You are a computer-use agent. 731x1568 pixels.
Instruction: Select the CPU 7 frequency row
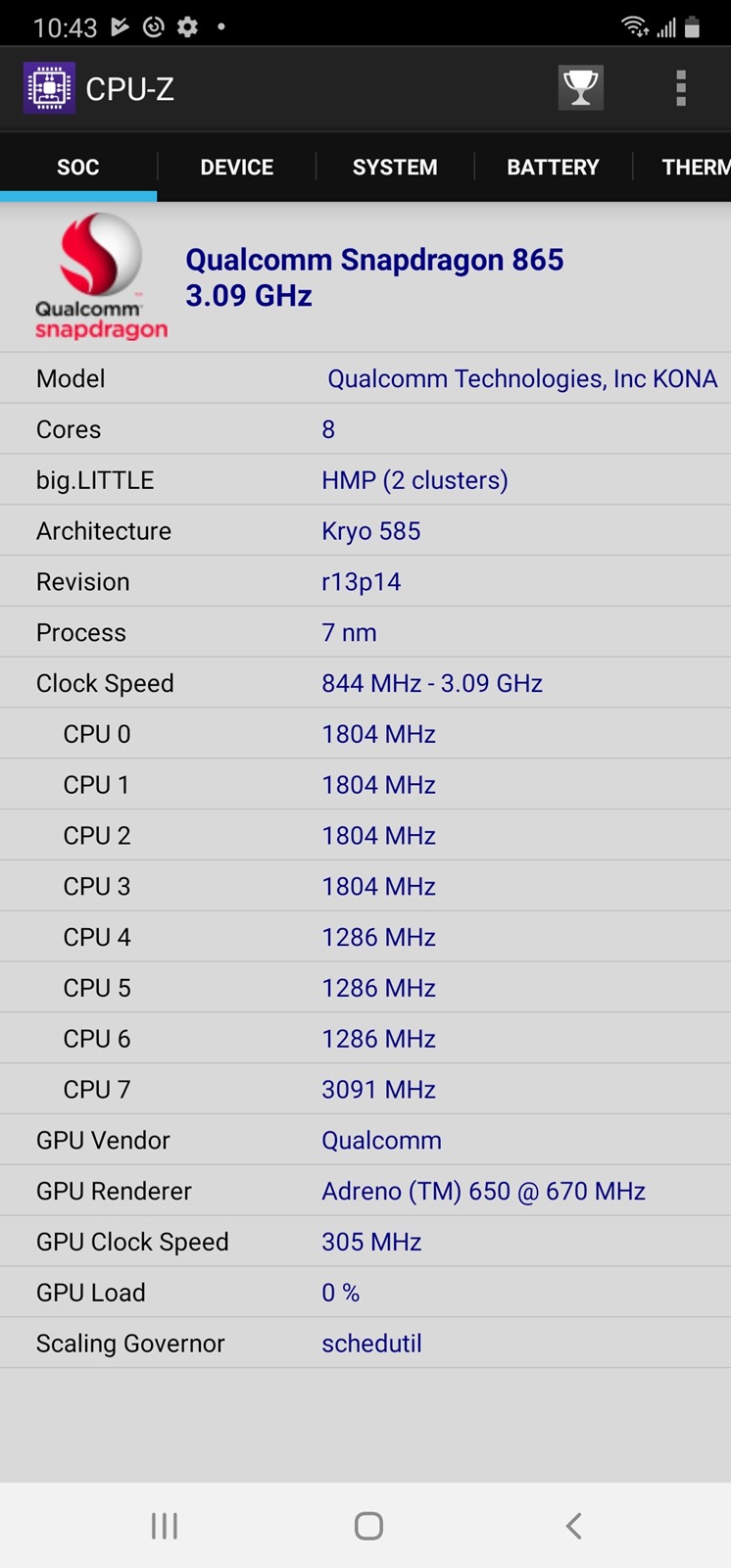(x=365, y=1089)
